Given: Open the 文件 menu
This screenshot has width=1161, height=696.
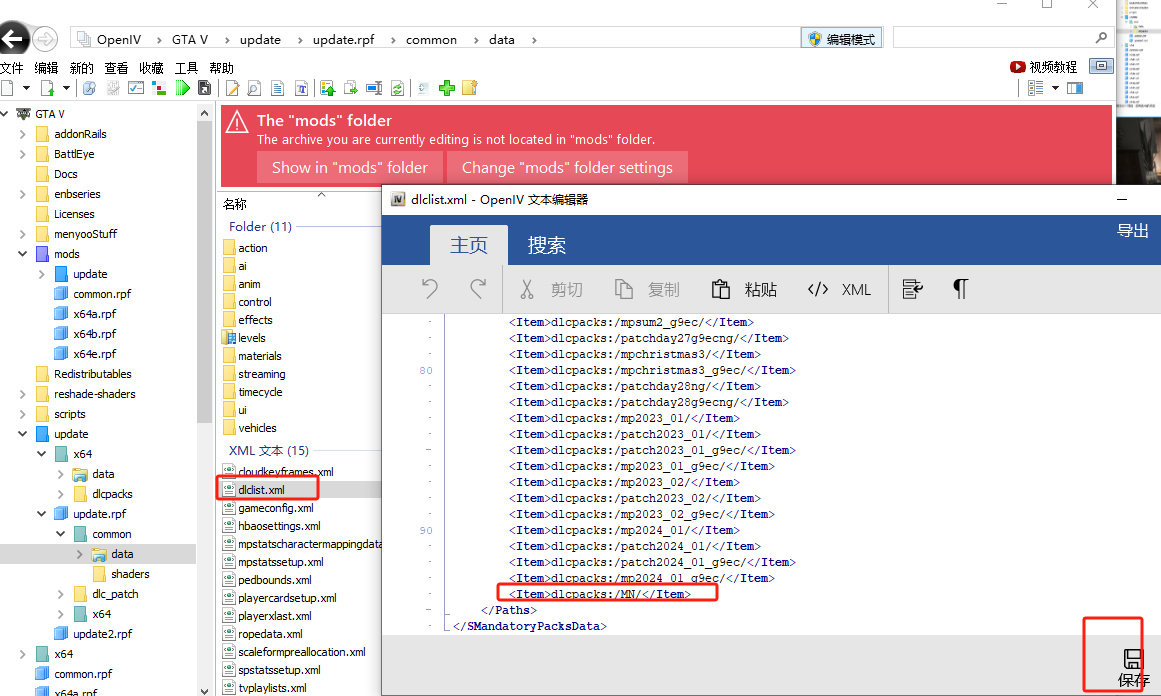Looking at the screenshot, I should click(12, 68).
